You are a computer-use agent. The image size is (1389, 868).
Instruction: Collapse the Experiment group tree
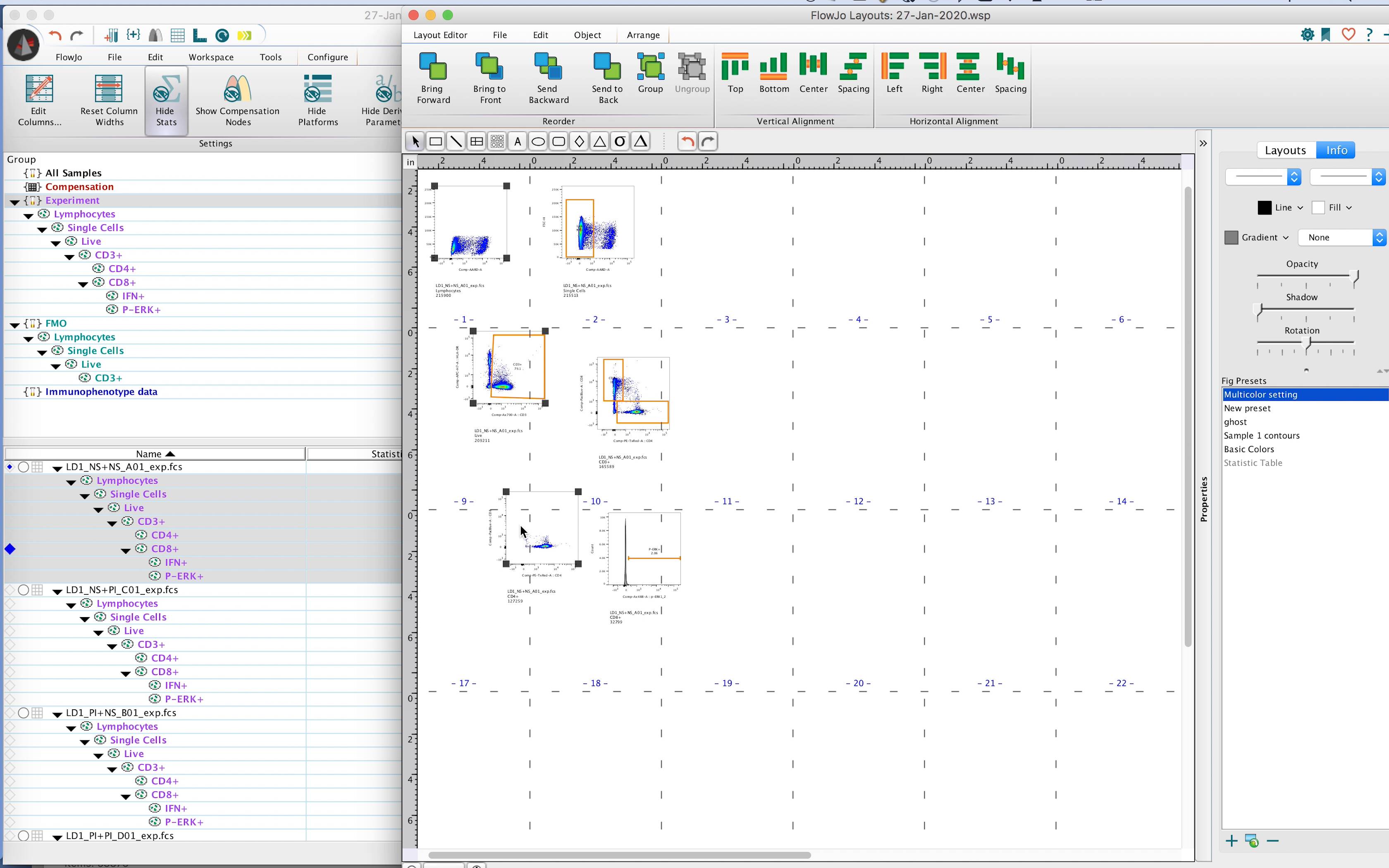point(15,202)
